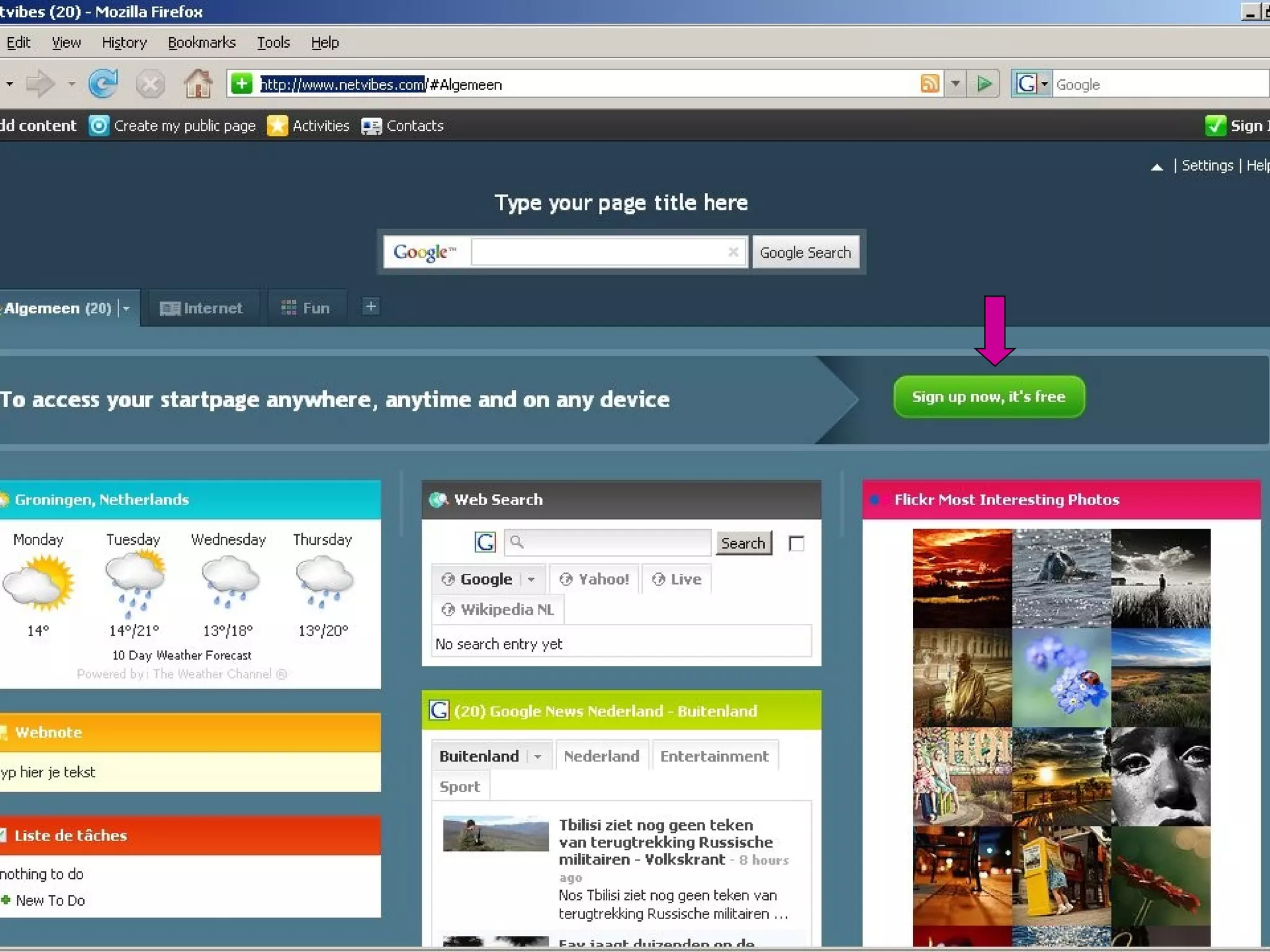Click Sign up now, it's free button

[x=988, y=397]
